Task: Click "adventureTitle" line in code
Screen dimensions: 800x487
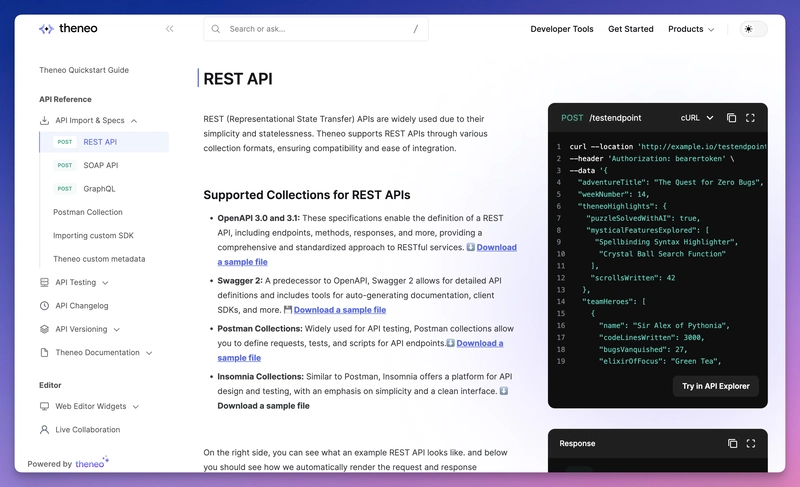Action: [670, 182]
